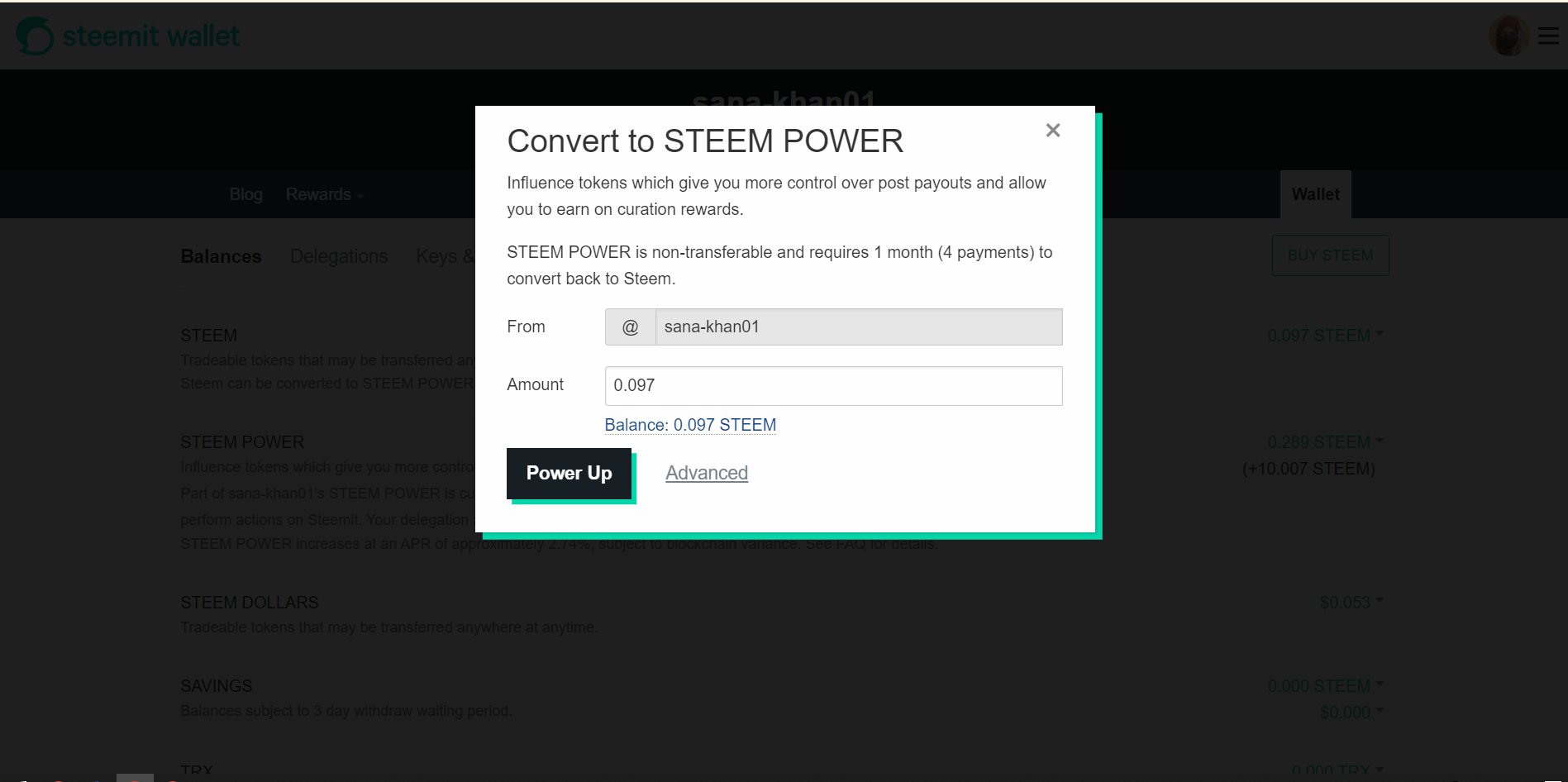Image resolution: width=1568 pixels, height=782 pixels.
Task: Click the @ symbol in From field
Action: click(x=630, y=327)
